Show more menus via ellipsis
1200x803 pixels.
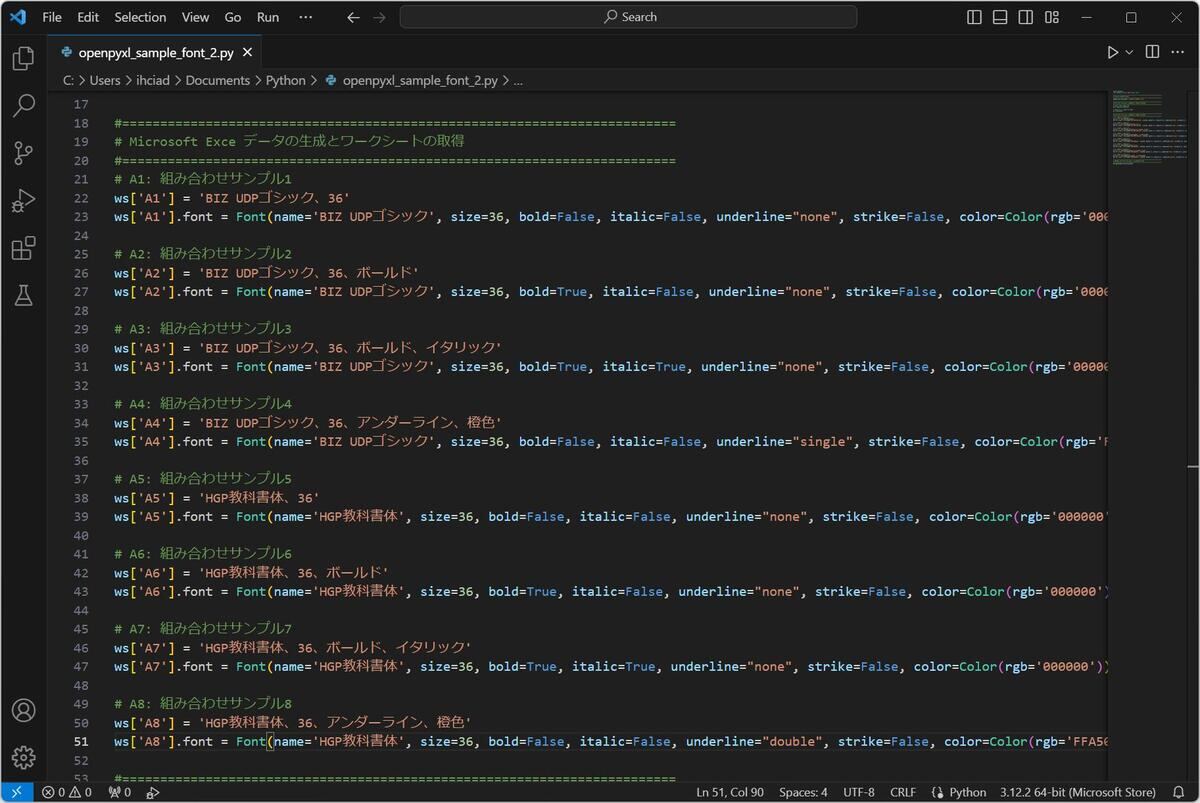click(x=306, y=17)
